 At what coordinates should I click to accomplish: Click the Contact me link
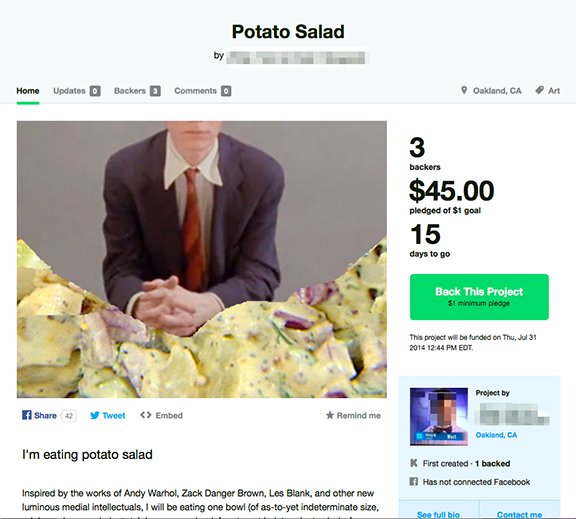(519, 515)
